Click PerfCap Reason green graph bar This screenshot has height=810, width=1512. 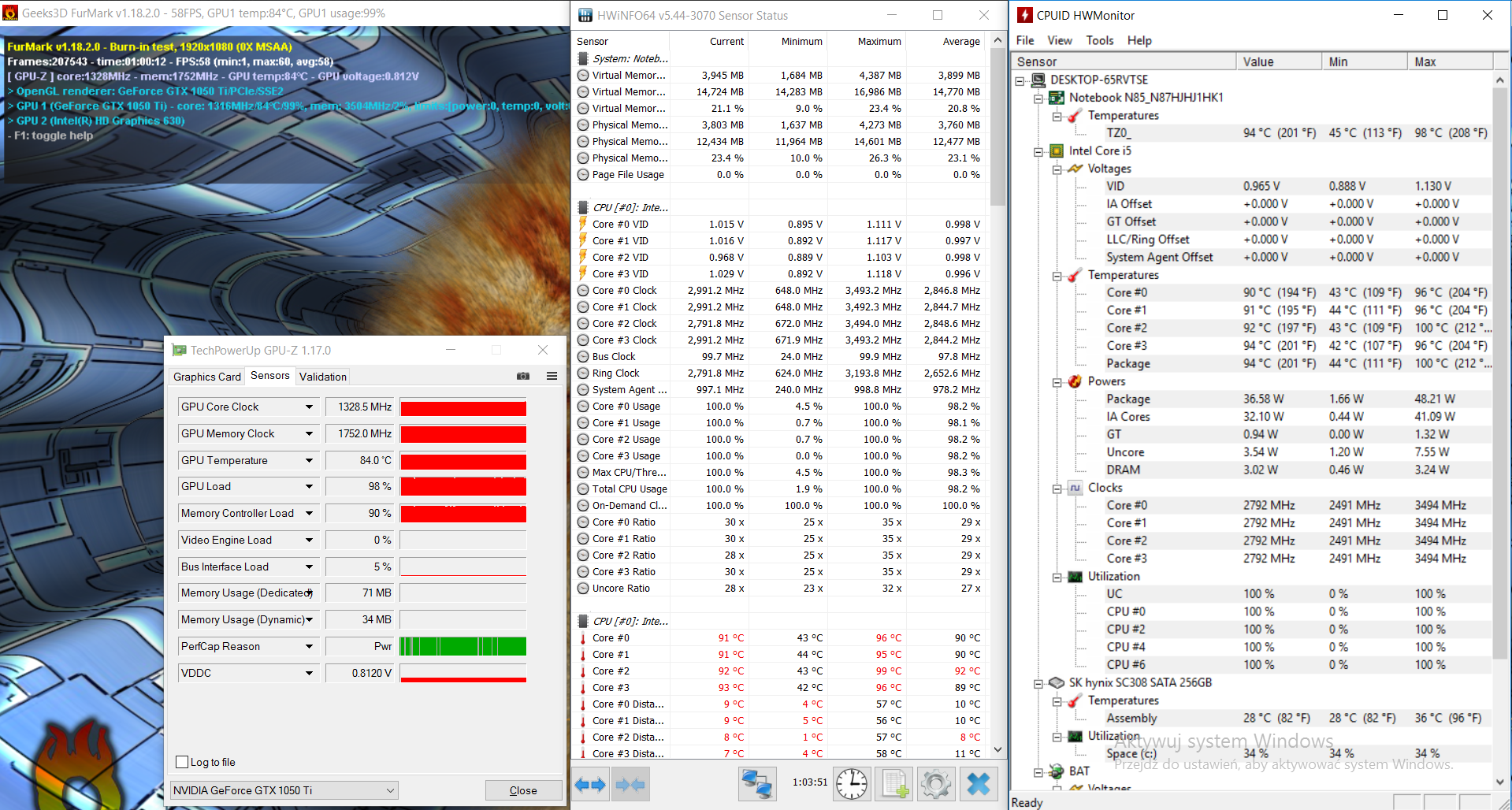point(463,646)
